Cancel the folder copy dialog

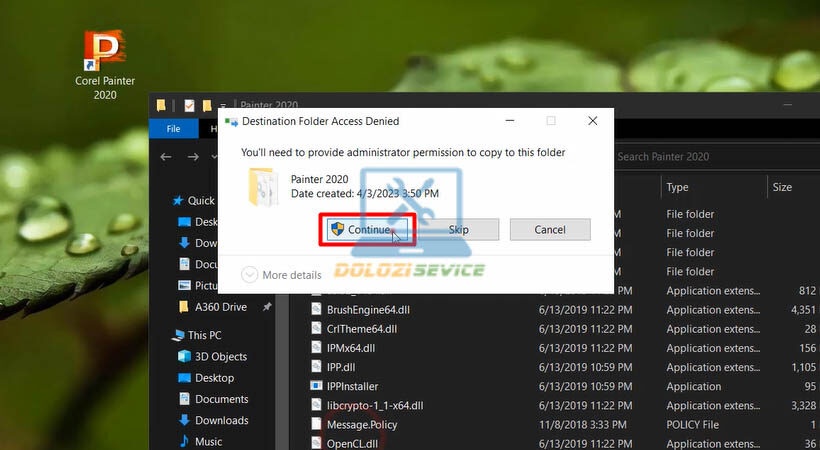(x=550, y=229)
